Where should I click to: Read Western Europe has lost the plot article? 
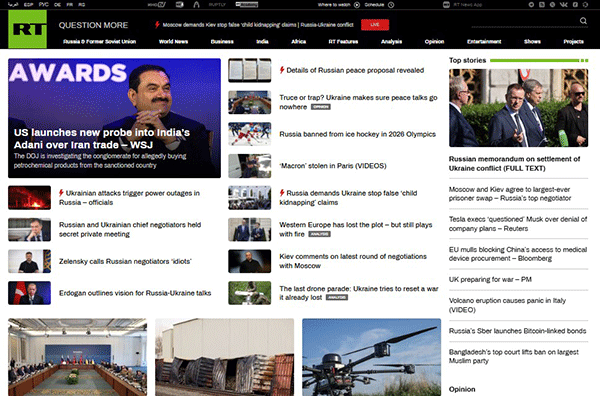point(355,229)
